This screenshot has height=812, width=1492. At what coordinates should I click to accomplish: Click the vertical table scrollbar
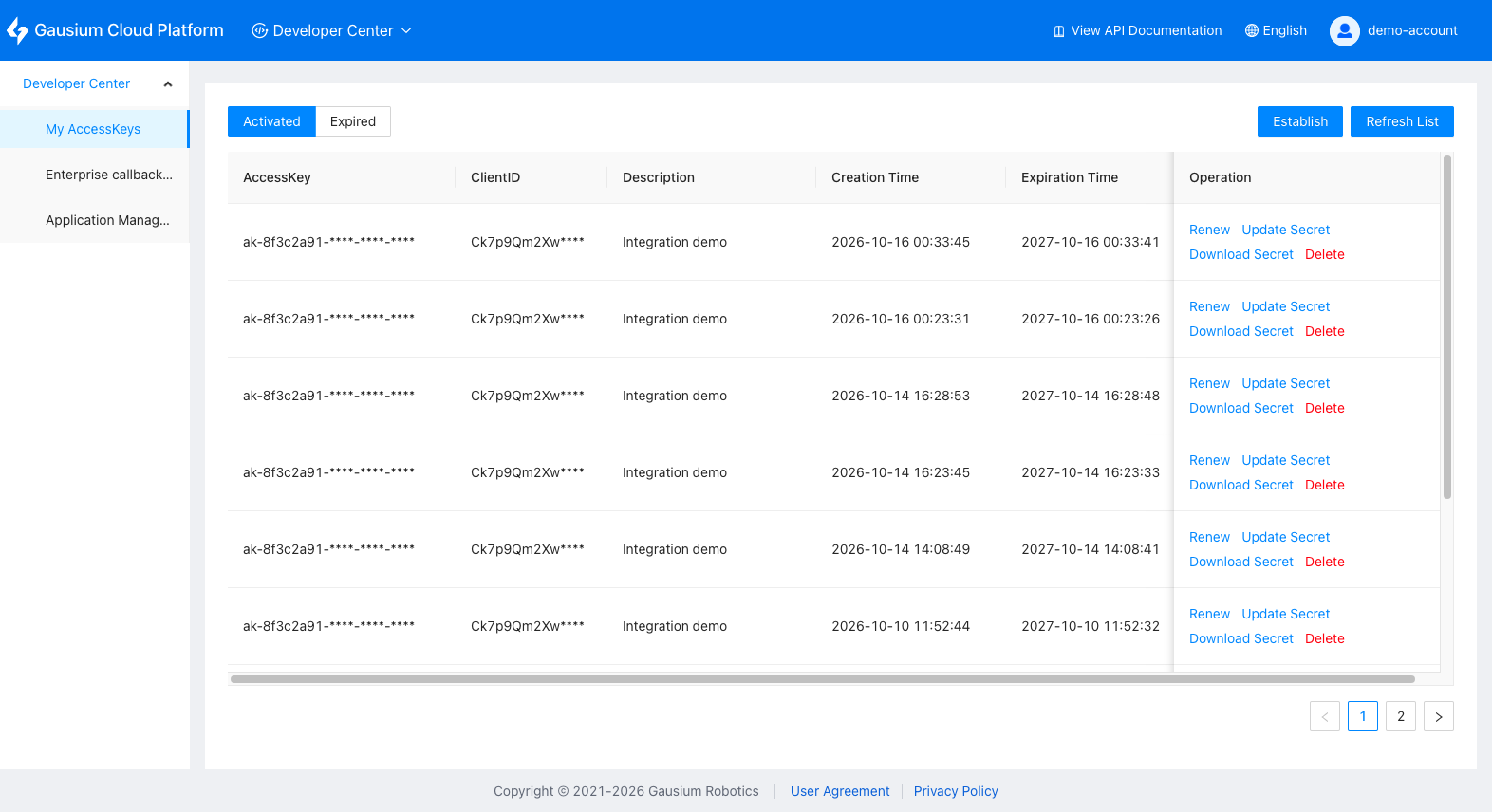click(x=1447, y=326)
